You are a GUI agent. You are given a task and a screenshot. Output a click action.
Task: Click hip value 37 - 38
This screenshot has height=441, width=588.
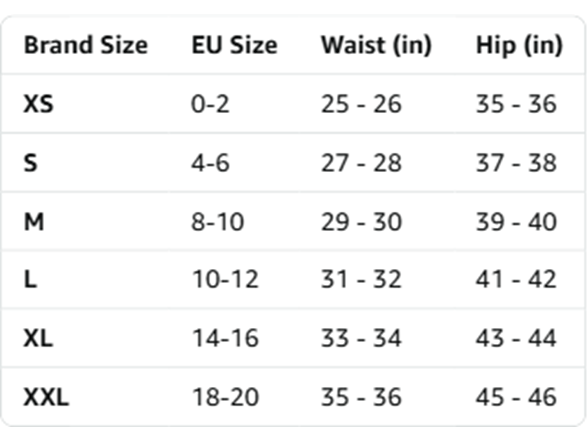coord(516,163)
